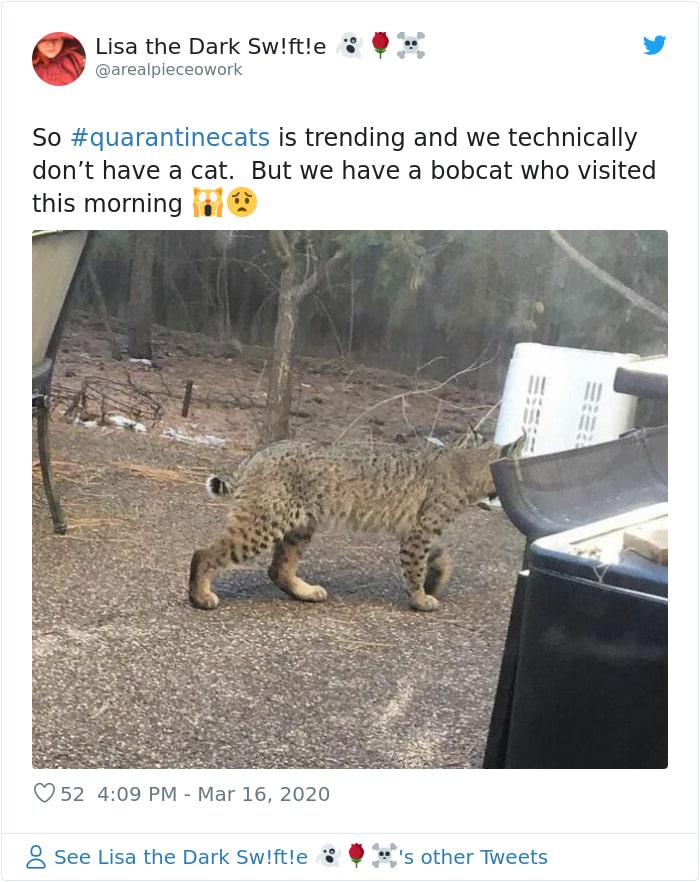Screen dimensions: 700x882
Task: Select the ghost emoji in the display name
Action: pos(348,46)
